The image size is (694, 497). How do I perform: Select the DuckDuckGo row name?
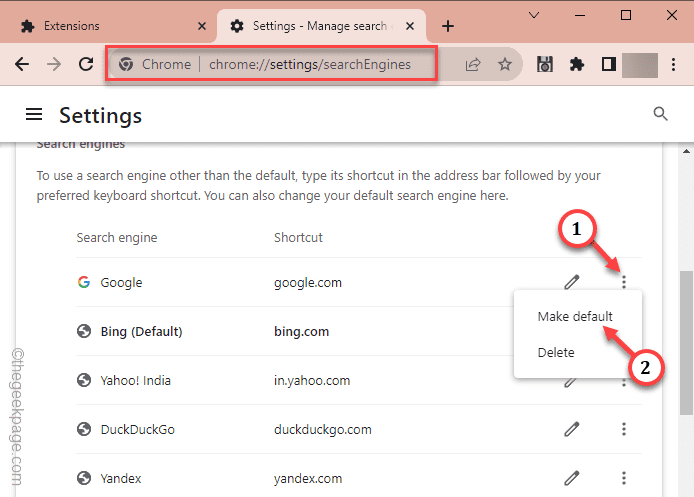137,429
